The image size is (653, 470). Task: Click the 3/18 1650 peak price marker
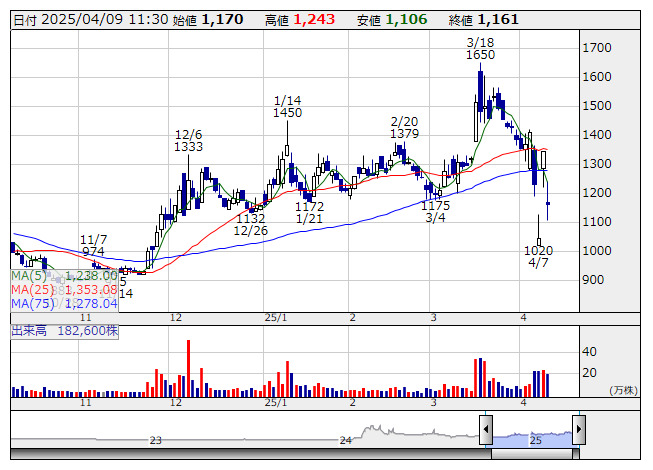coord(480,49)
